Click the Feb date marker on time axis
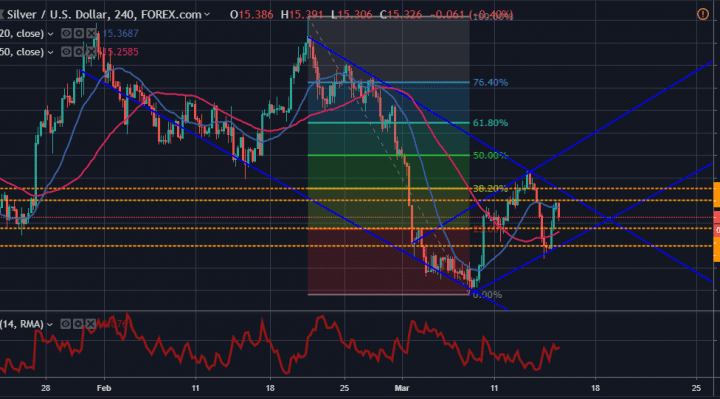Viewport: 720px width, 399px height. 104,388
